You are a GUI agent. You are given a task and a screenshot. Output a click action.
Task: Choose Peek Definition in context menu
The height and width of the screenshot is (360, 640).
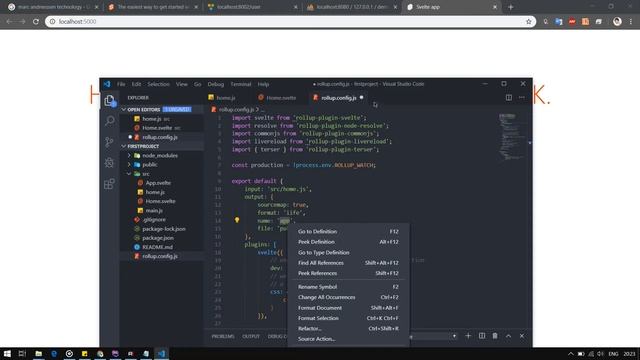[x=348, y=242]
